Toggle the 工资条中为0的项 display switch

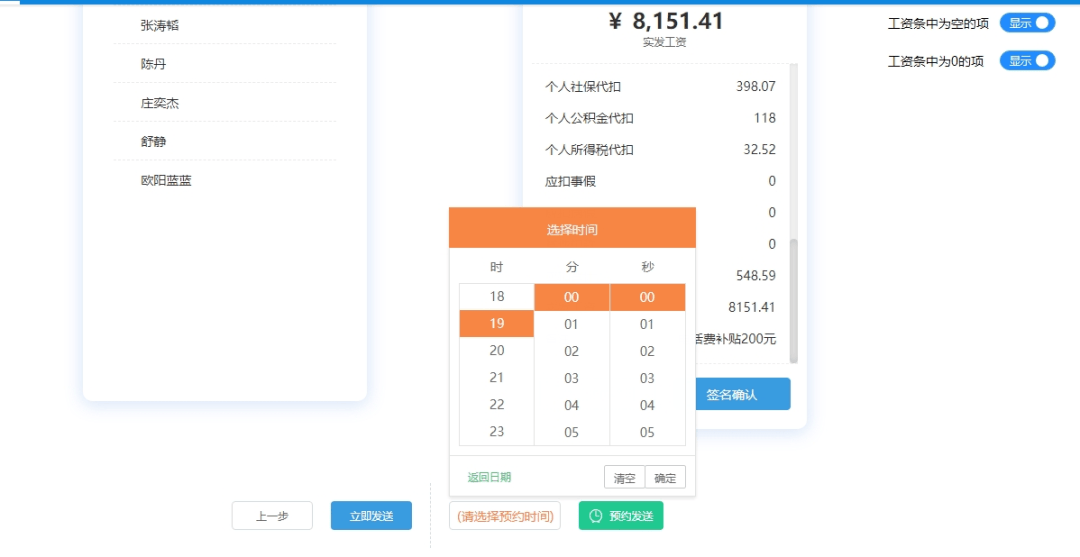(x=1027, y=61)
